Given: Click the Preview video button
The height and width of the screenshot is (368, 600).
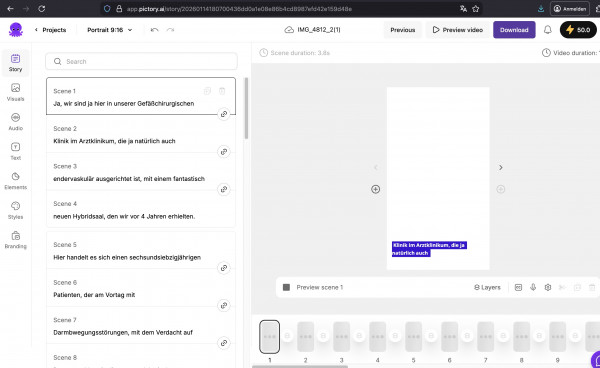Looking at the screenshot, I should [x=458, y=30].
